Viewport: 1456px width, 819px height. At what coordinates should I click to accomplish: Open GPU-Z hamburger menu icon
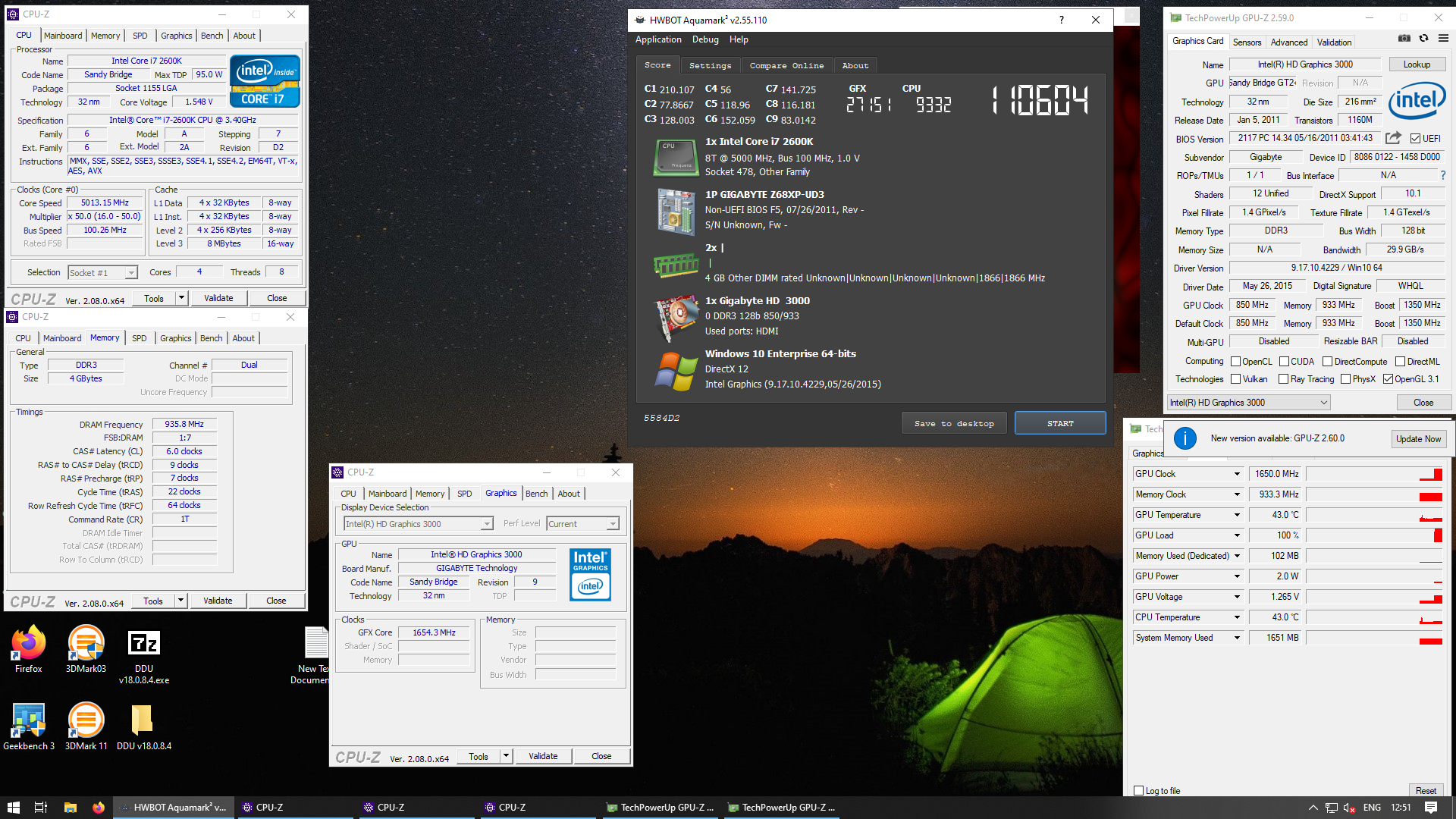coord(1443,38)
